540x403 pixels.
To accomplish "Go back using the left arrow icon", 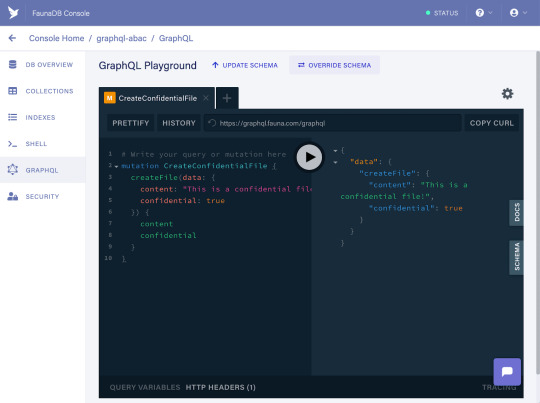I will tap(12, 38).
